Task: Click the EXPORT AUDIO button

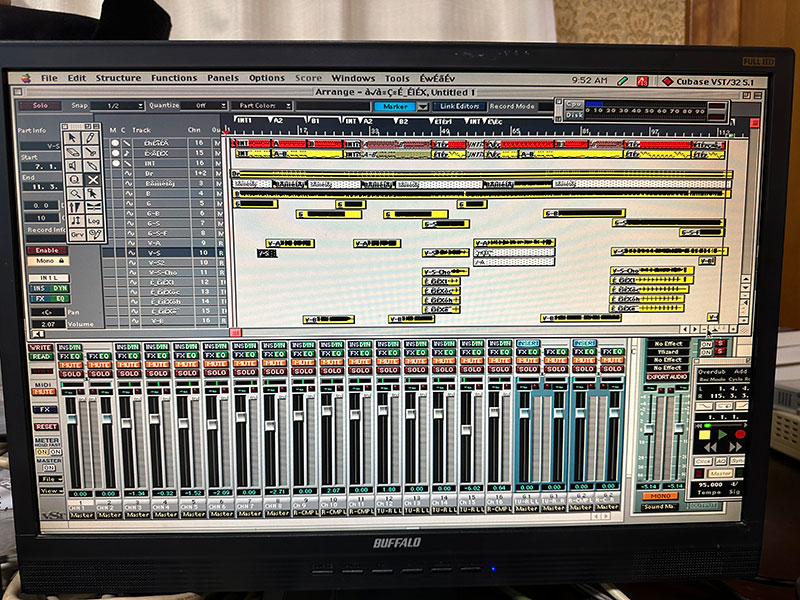Action: click(x=667, y=377)
